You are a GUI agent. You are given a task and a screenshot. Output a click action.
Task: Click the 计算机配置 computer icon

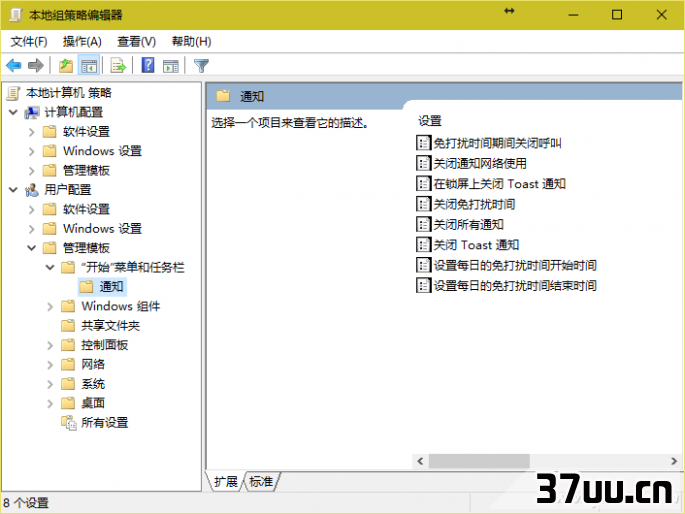click(x=32, y=112)
